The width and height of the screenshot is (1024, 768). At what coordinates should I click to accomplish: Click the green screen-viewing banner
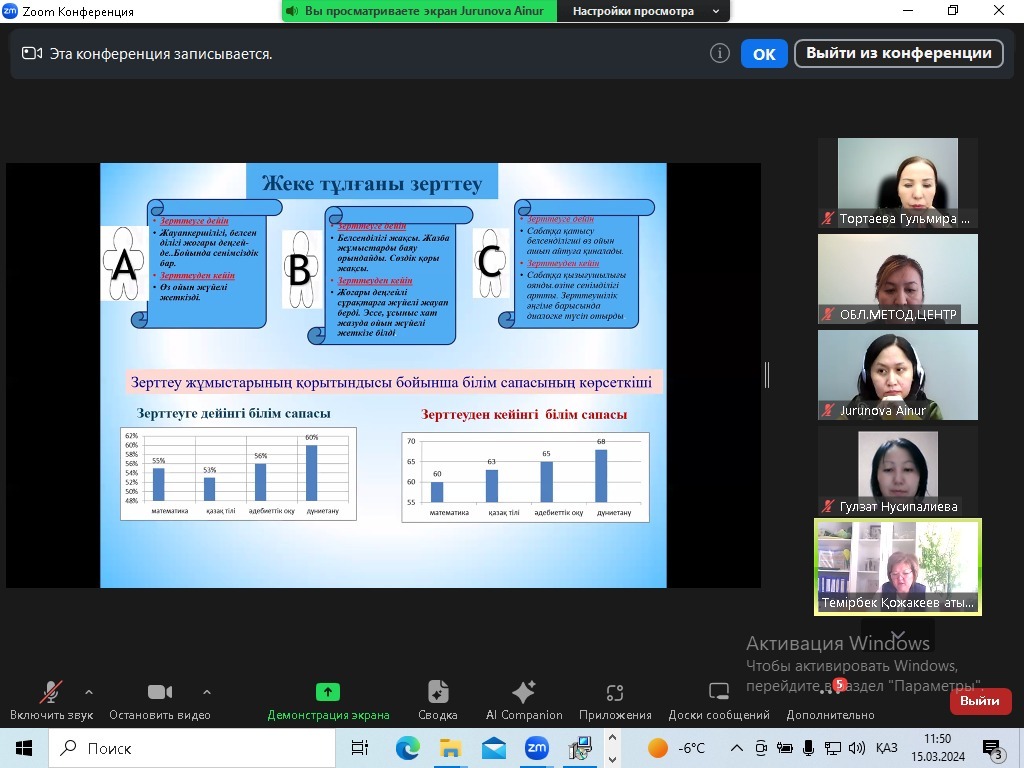419,11
